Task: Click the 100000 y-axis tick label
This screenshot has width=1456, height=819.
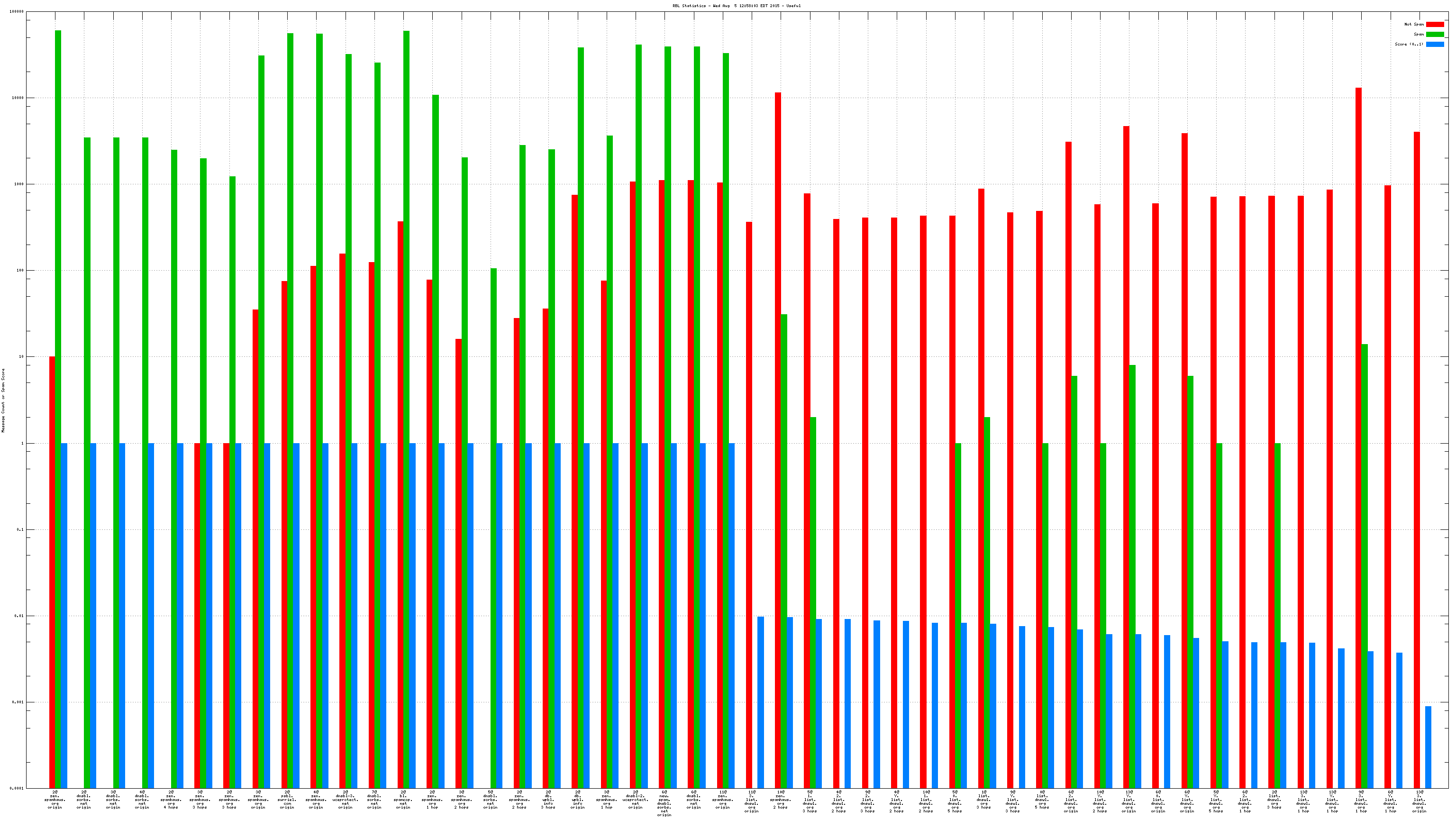Action: pos(17,12)
